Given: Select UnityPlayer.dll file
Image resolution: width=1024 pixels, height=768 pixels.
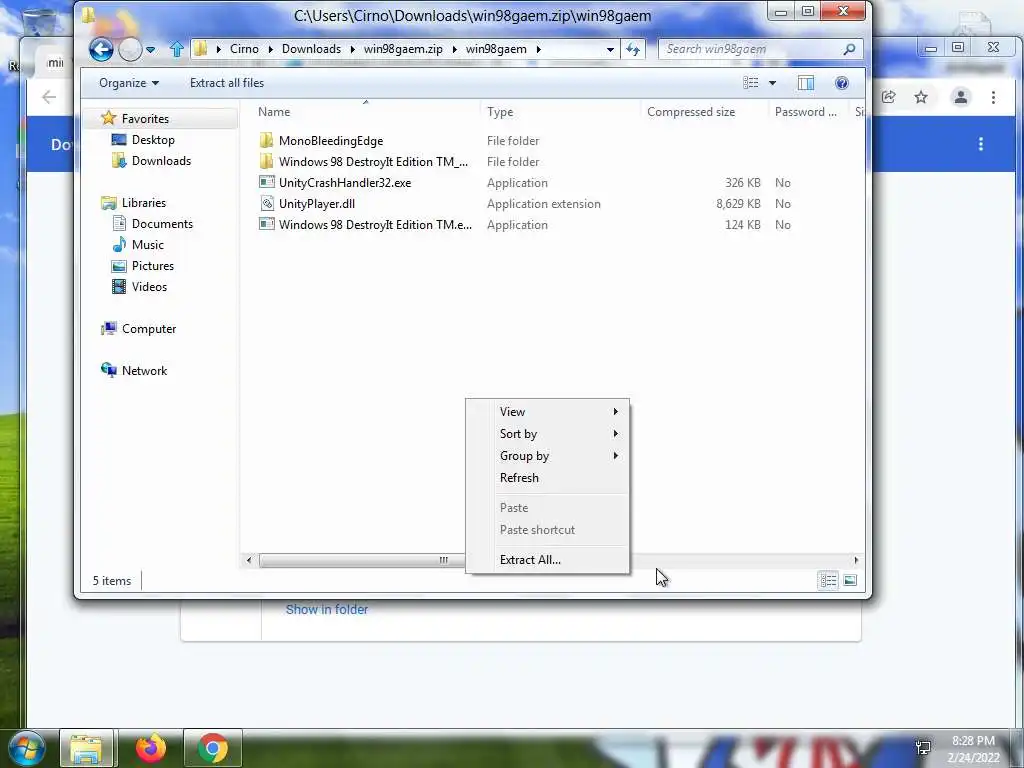Looking at the screenshot, I should coord(317,204).
